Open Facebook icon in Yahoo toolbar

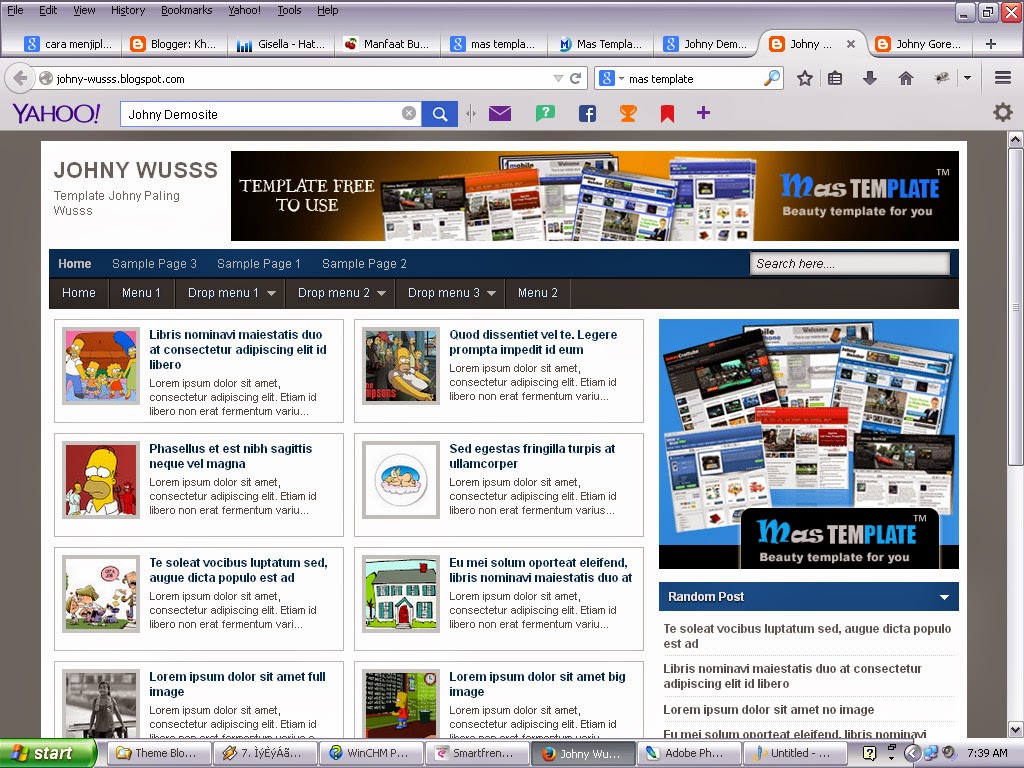(x=587, y=114)
